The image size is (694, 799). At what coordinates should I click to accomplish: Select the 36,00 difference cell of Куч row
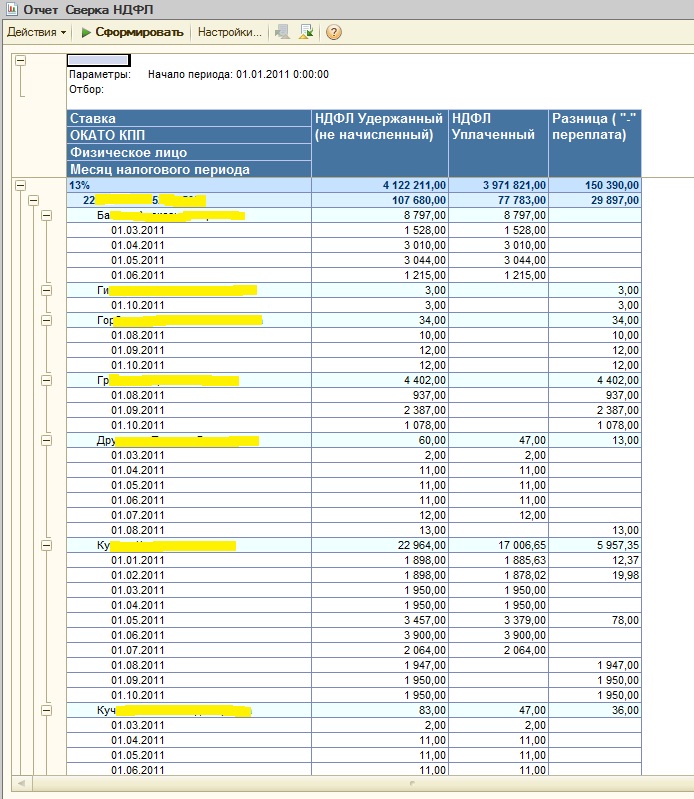coord(595,710)
